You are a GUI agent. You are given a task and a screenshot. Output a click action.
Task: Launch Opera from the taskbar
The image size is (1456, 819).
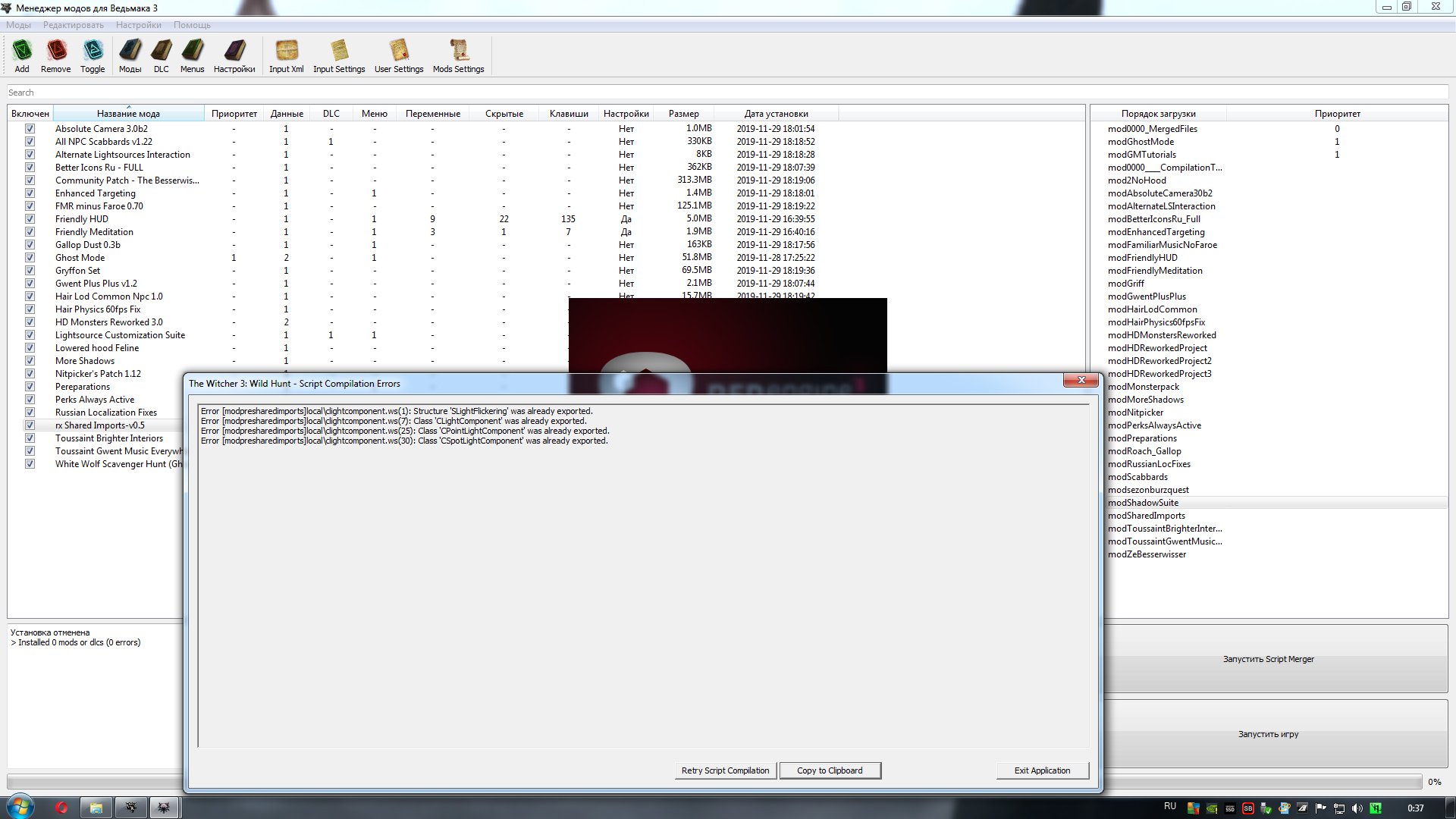(61, 808)
